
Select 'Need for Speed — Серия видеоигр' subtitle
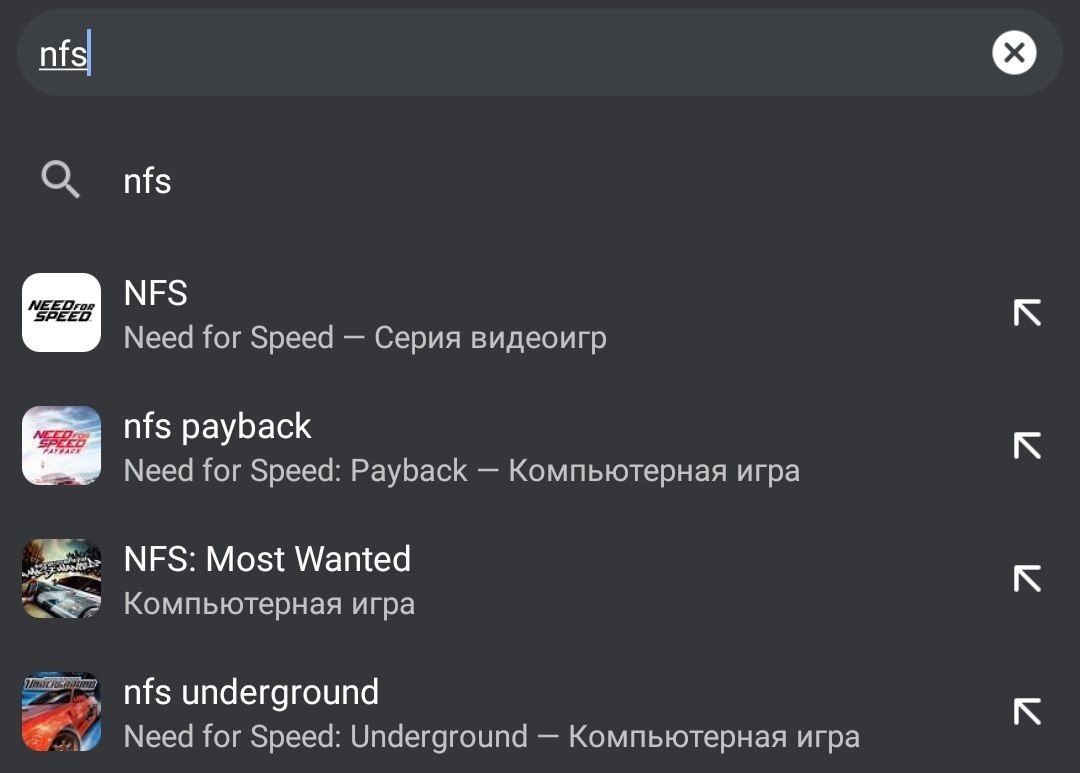(x=365, y=338)
